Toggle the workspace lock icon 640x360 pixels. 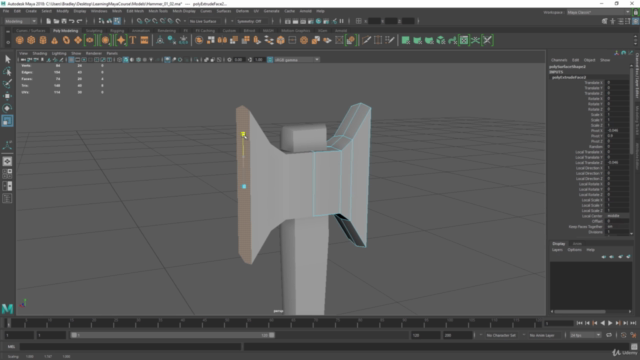tap(636, 12)
